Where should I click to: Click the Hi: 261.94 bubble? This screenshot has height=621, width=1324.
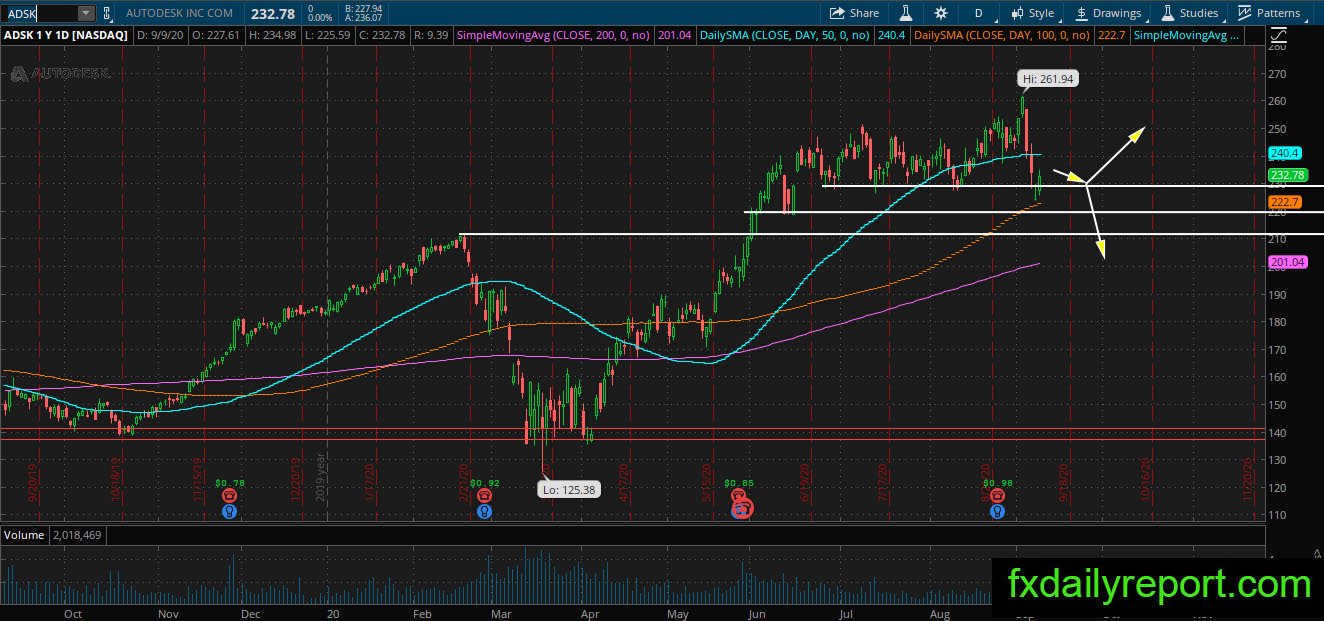pyautogui.click(x=1048, y=79)
